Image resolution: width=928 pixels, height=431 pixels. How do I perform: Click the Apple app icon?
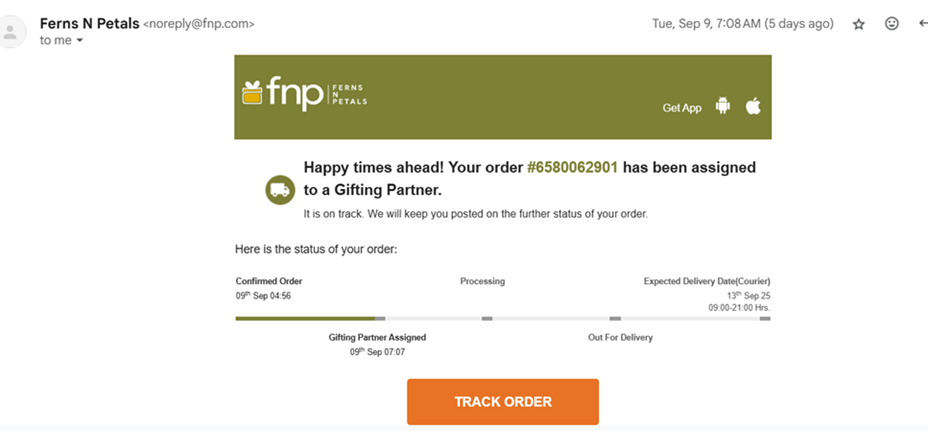(753, 106)
